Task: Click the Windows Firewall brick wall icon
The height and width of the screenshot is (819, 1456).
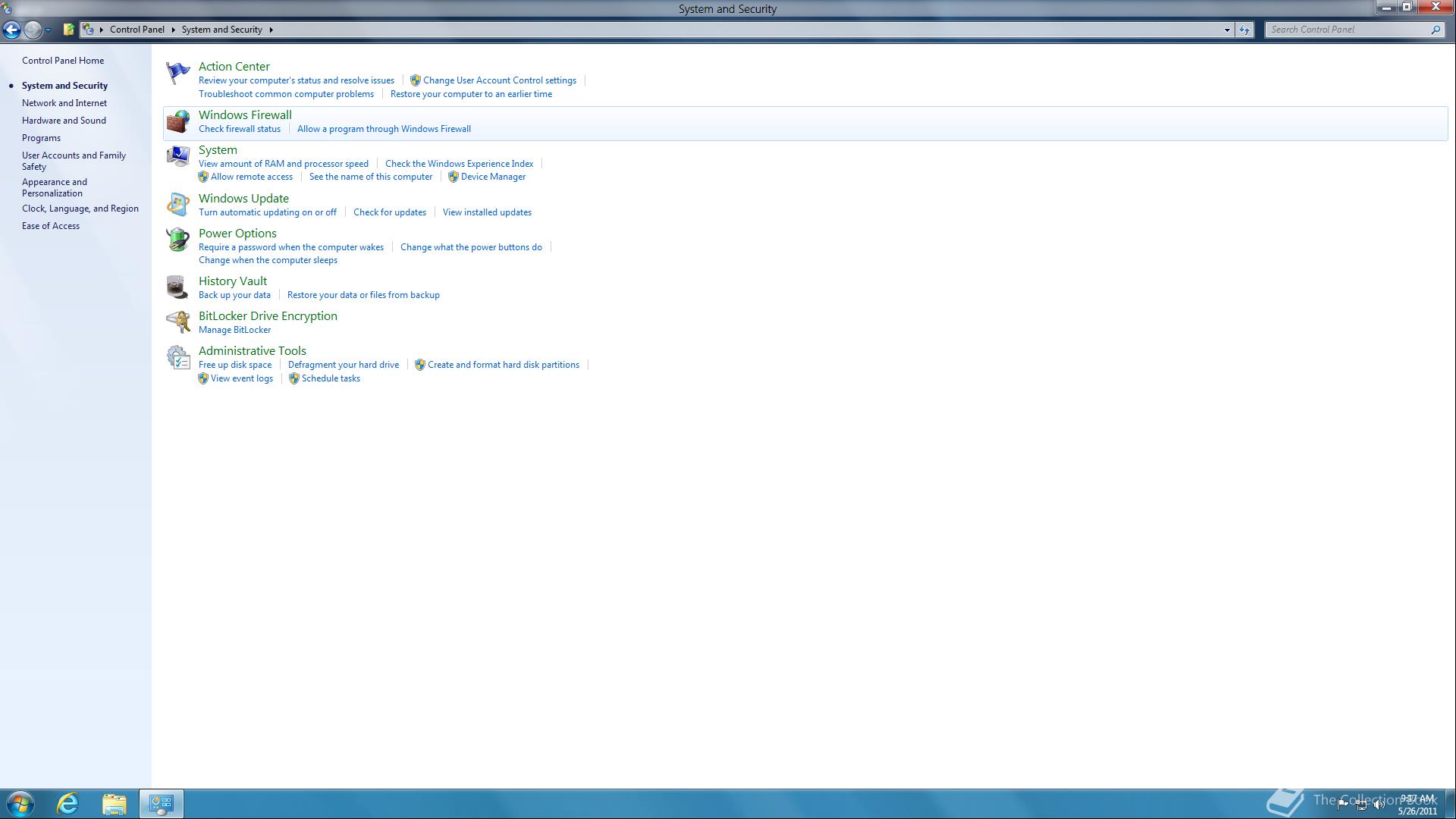Action: [x=177, y=121]
